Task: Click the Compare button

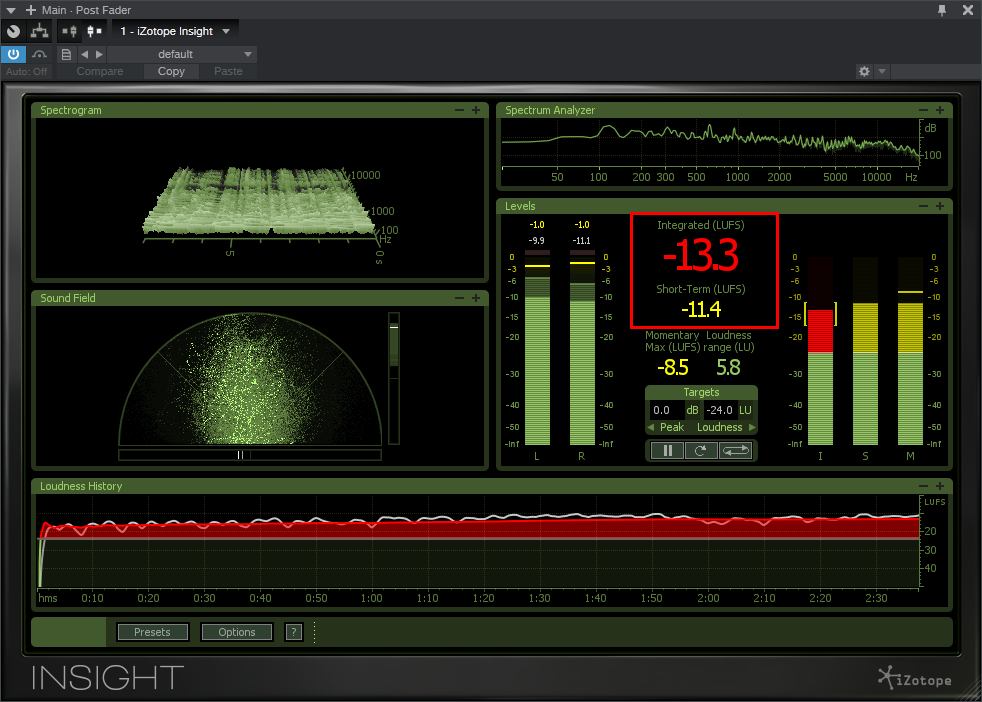Action: [100, 71]
